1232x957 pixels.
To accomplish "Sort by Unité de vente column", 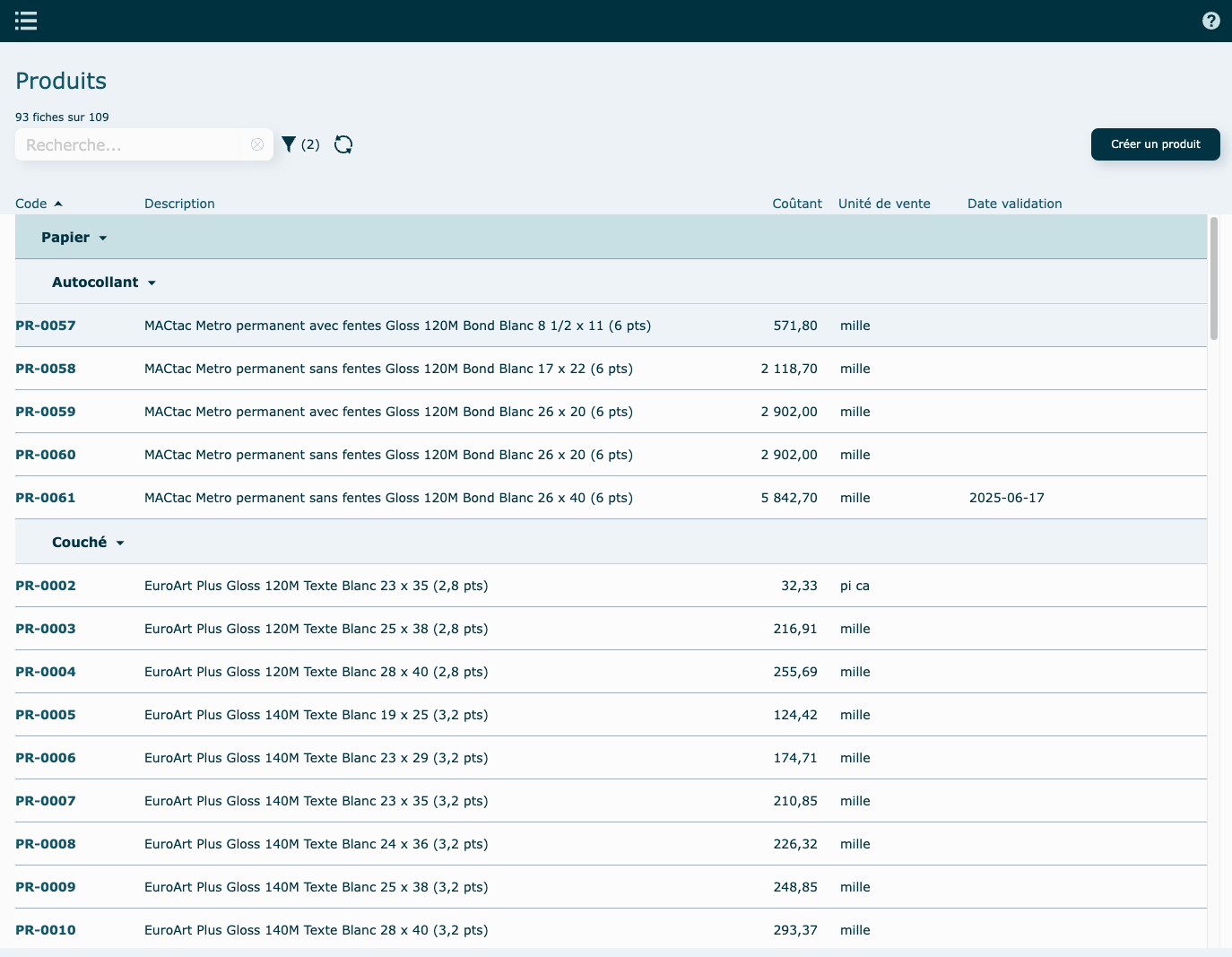I will pyautogui.click(x=883, y=204).
